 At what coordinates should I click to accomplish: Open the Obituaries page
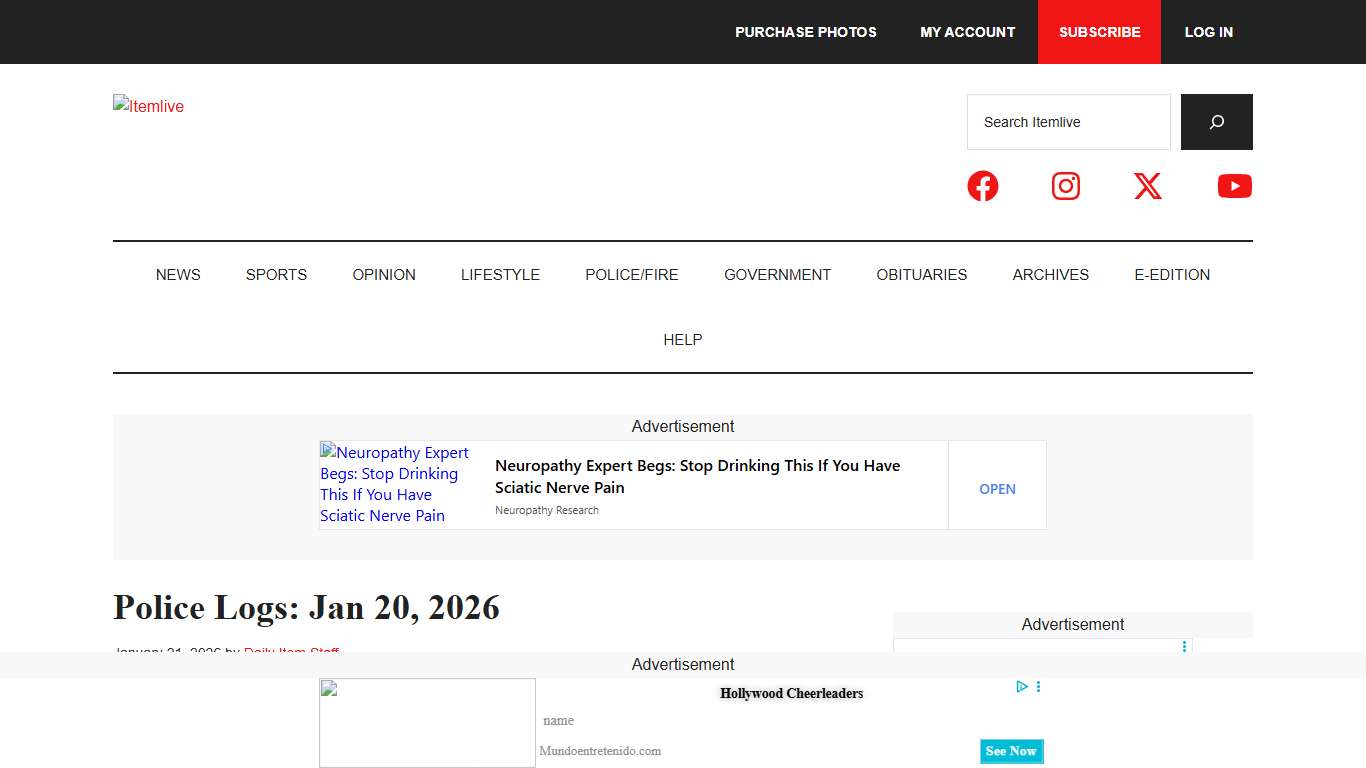[921, 275]
